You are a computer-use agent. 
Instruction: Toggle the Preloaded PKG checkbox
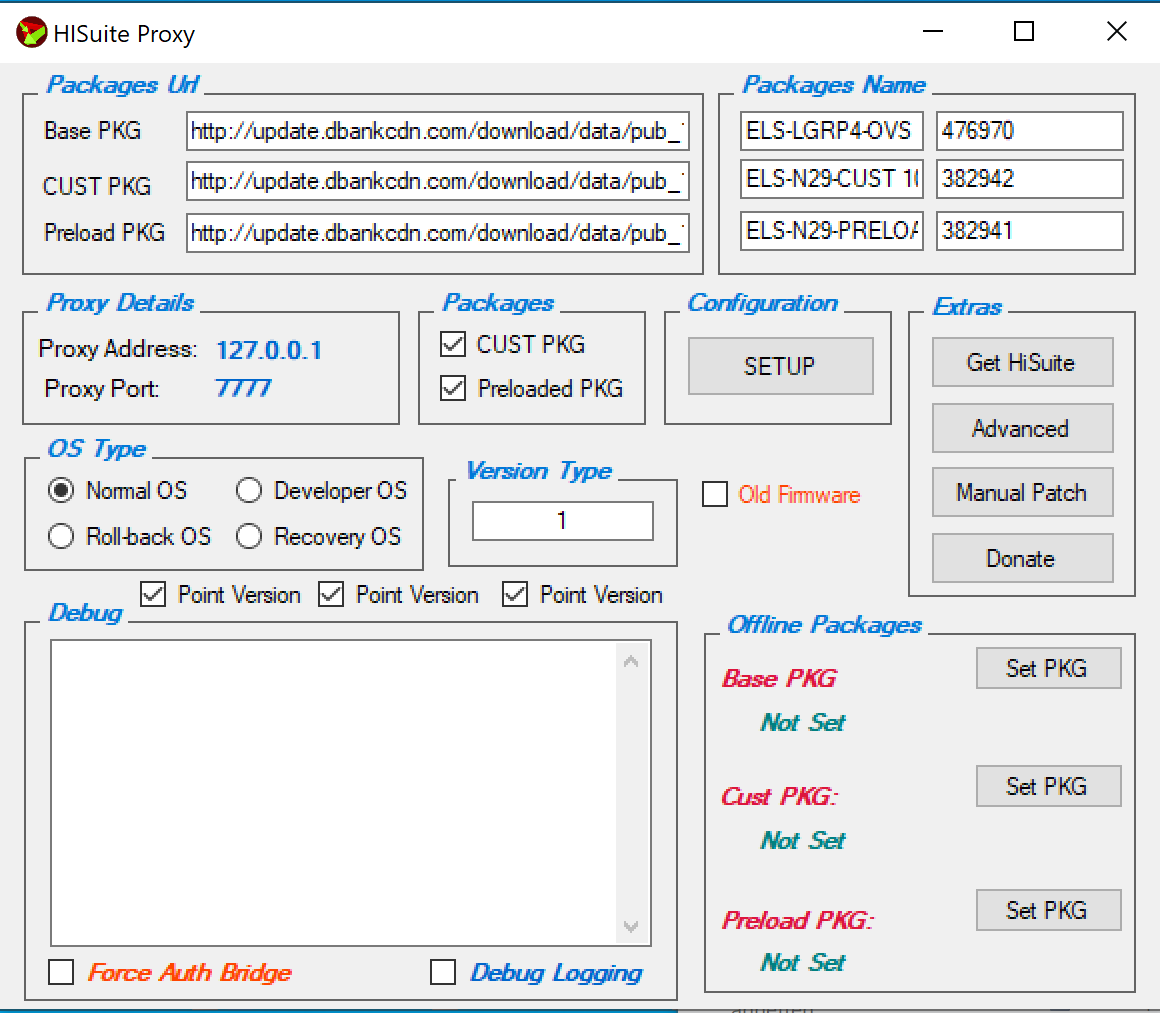tap(453, 388)
